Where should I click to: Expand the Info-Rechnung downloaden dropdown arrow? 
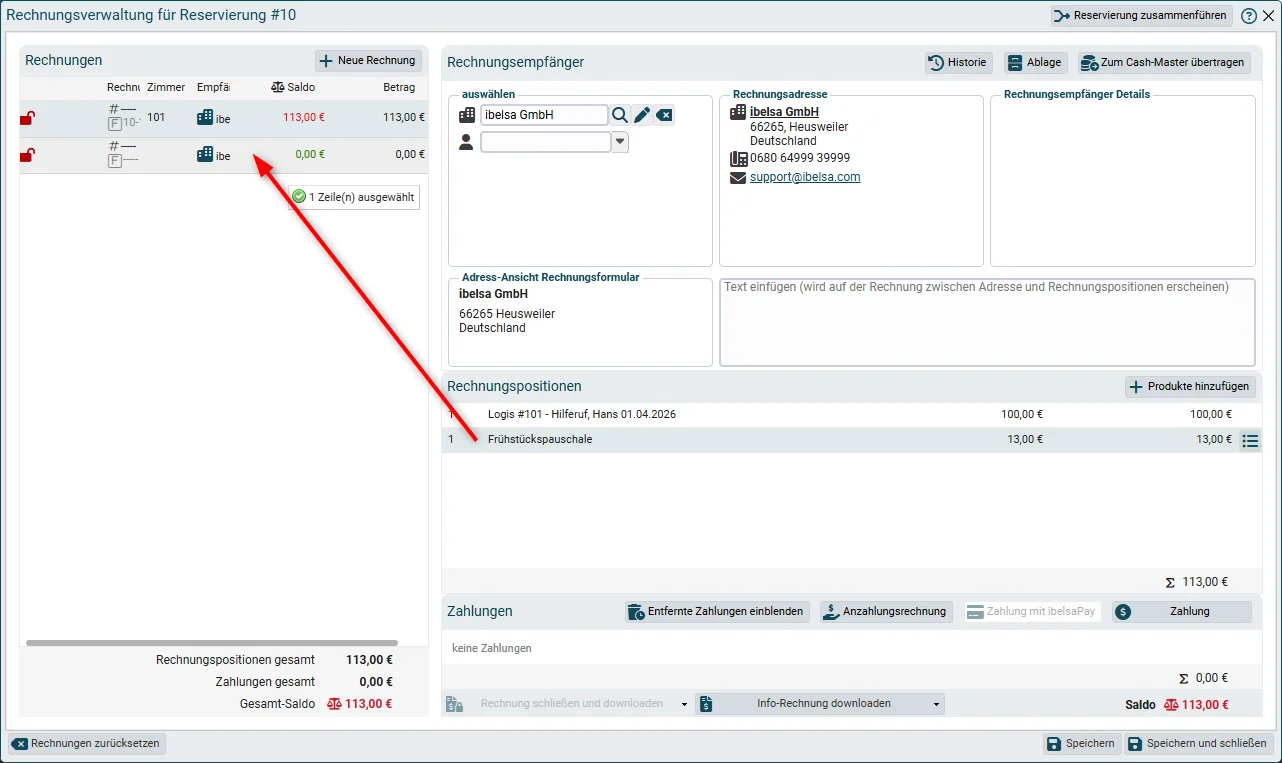click(x=937, y=704)
